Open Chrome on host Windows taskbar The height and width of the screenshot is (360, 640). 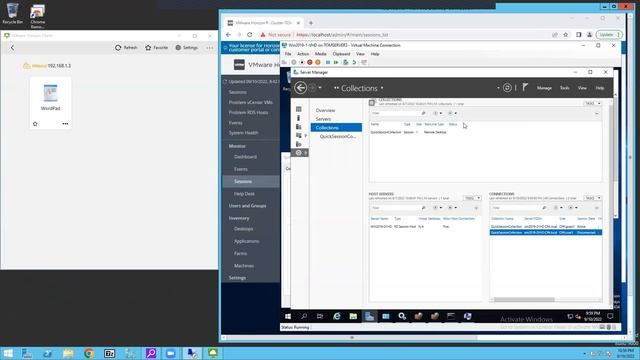(x=89, y=353)
